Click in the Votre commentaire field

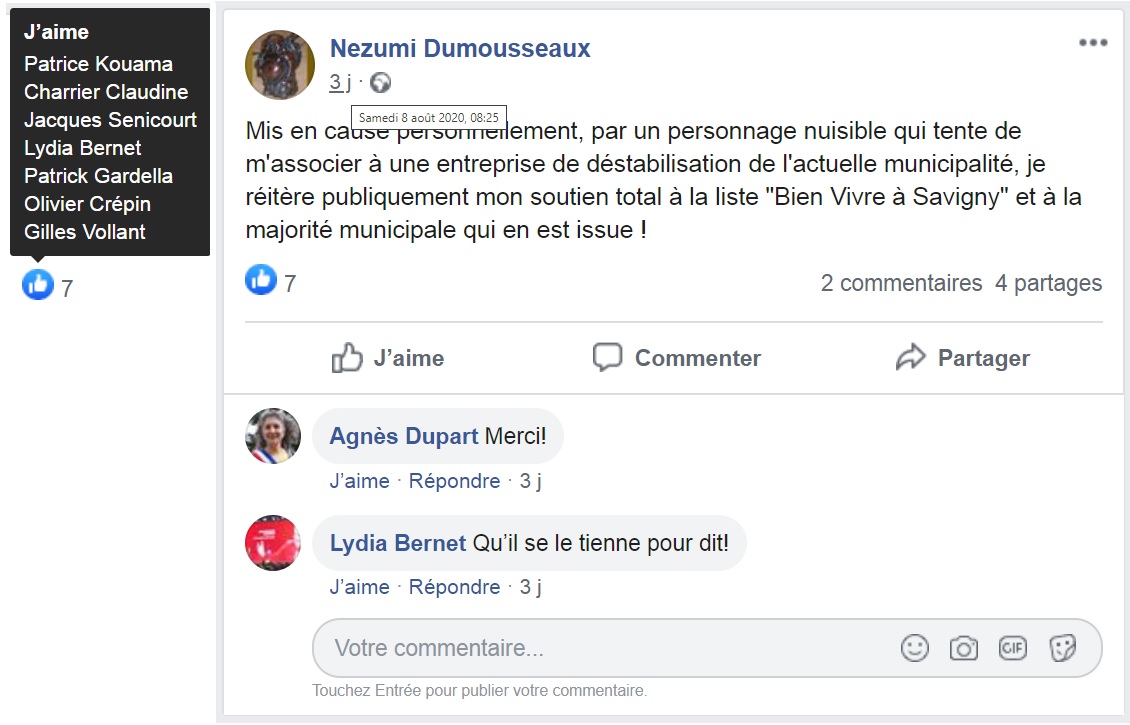pos(600,648)
